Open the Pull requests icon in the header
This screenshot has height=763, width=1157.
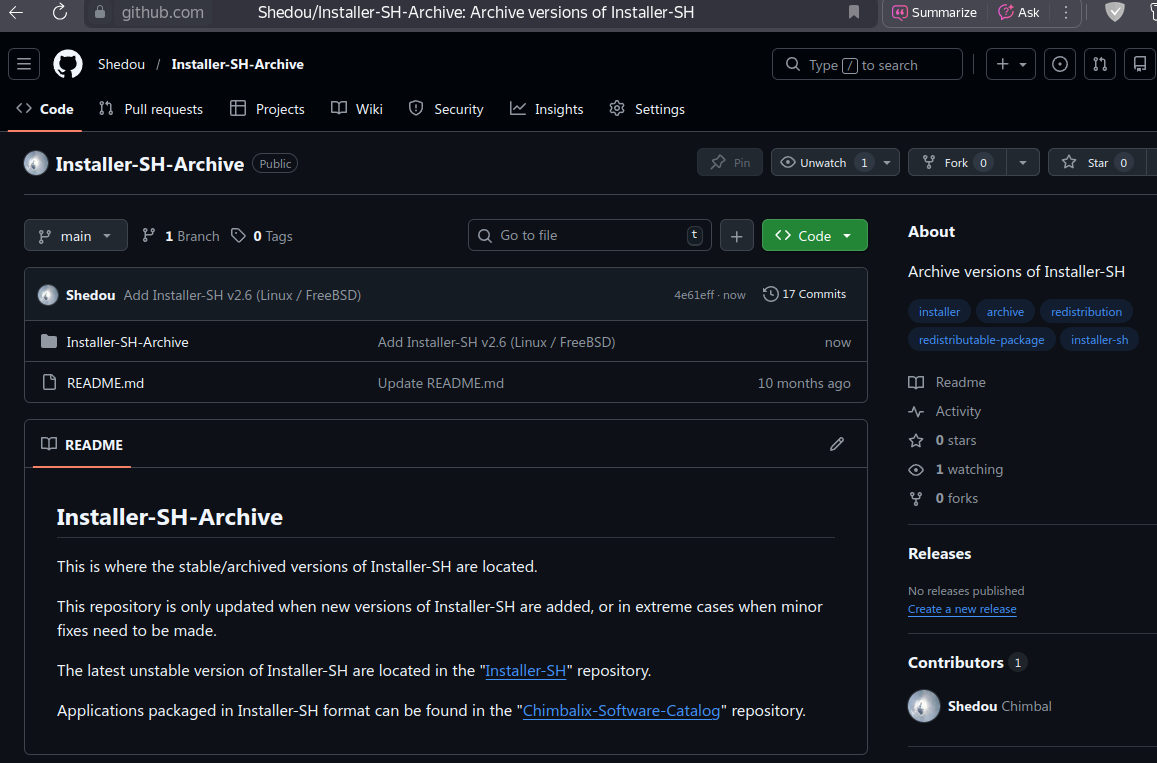[1099, 64]
